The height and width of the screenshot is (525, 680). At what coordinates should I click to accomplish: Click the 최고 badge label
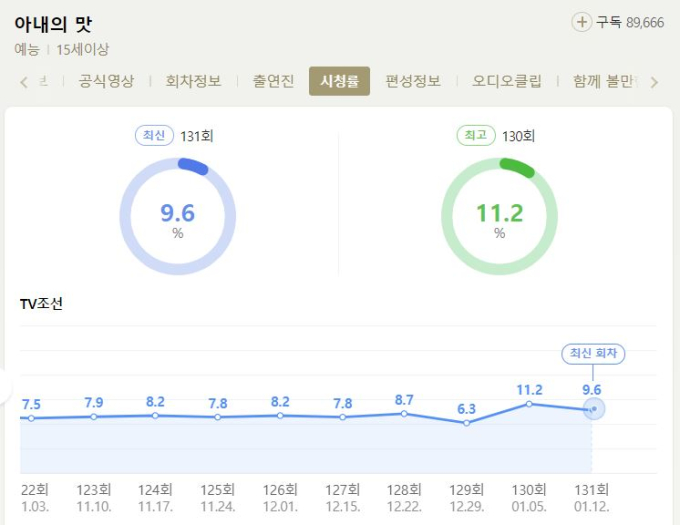[x=476, y=136]
